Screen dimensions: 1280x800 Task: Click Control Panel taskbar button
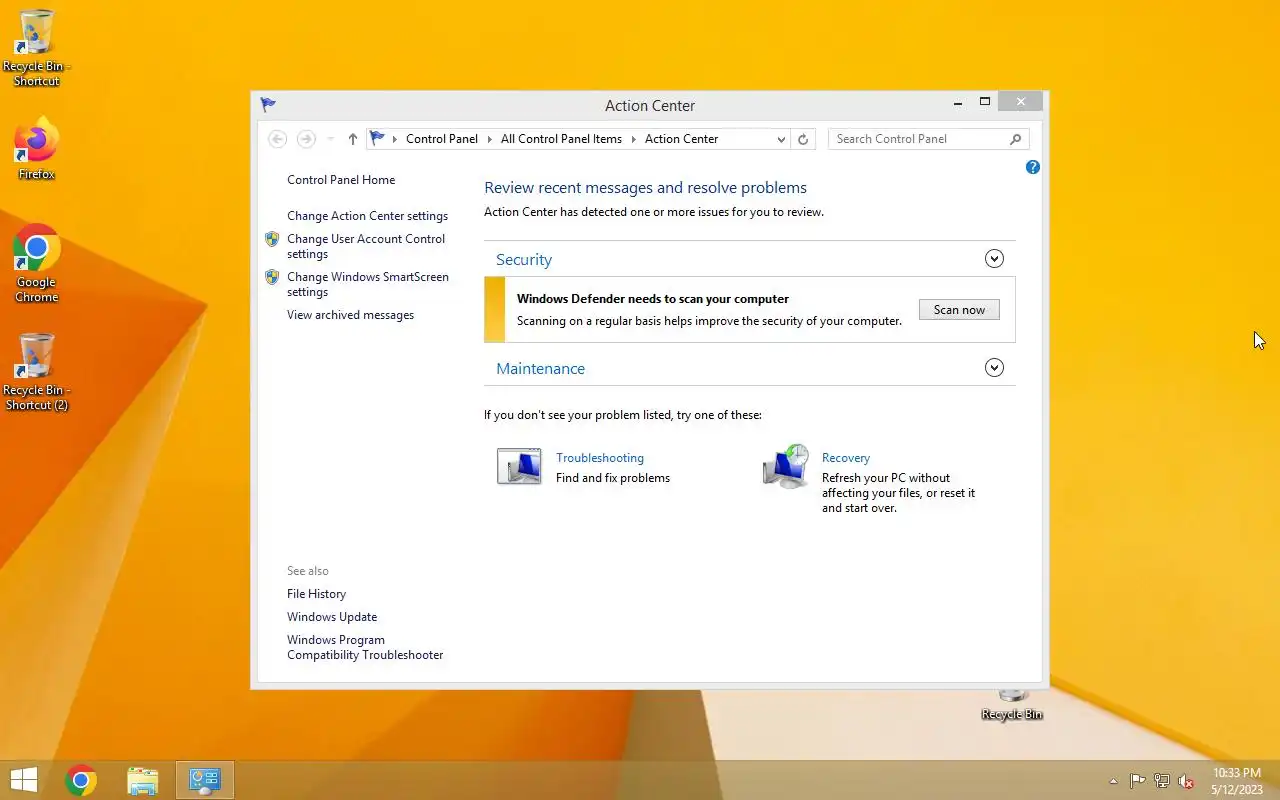point(205,780)
